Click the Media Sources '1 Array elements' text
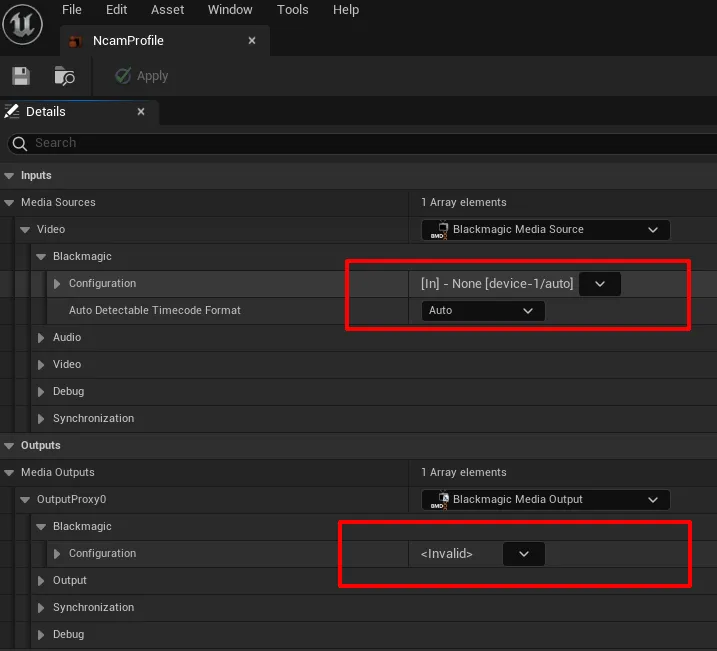This screenshot has width=717, height=651. pyautogui.click(x=464, y=203)
